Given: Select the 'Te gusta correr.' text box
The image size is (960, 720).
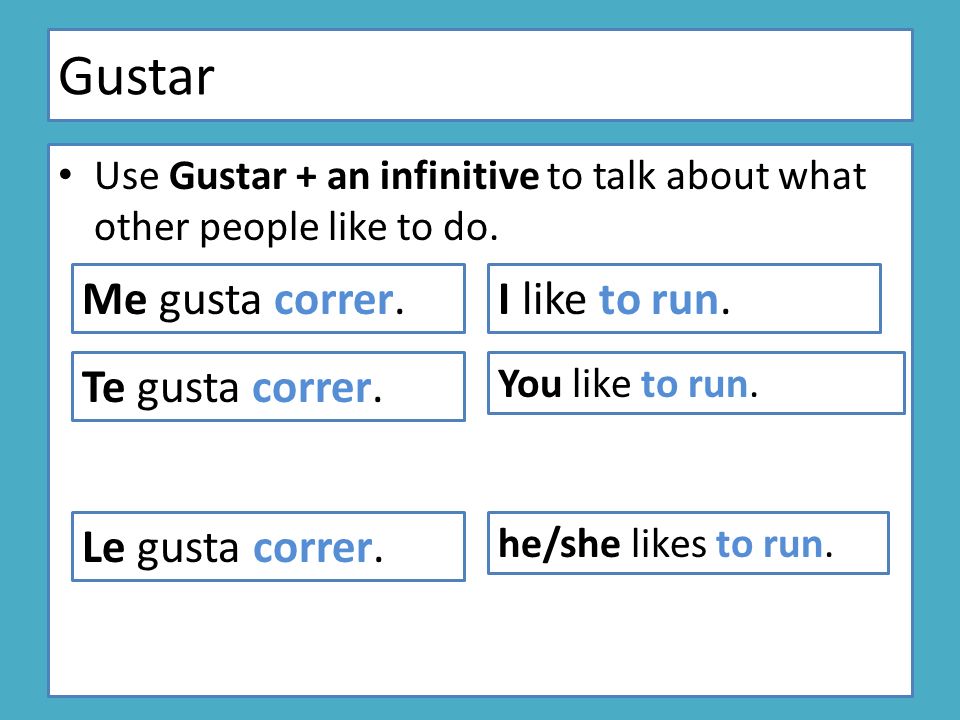Looking at the screenshot, I should point(268,386).
